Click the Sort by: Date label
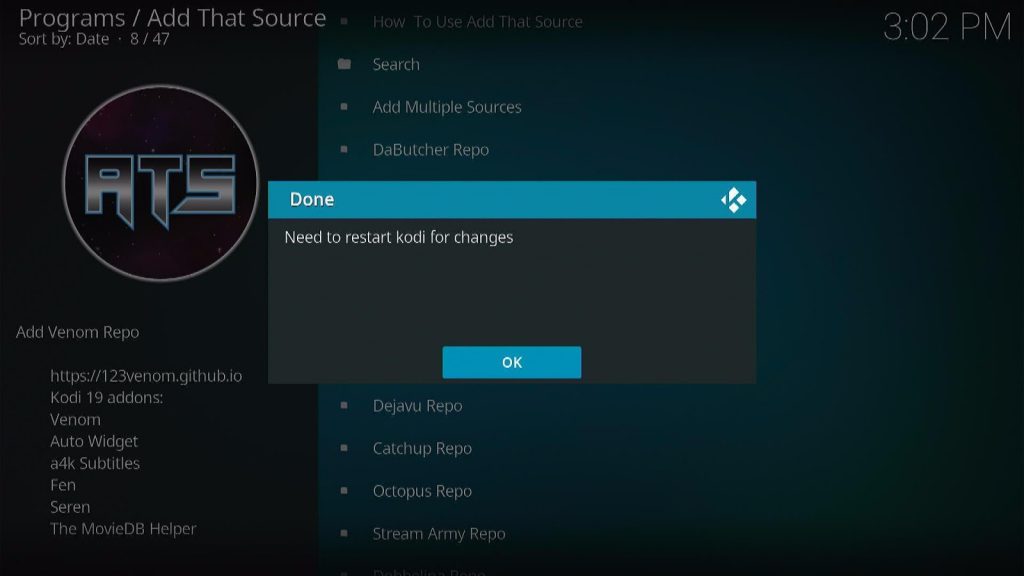 click(63, 39)
